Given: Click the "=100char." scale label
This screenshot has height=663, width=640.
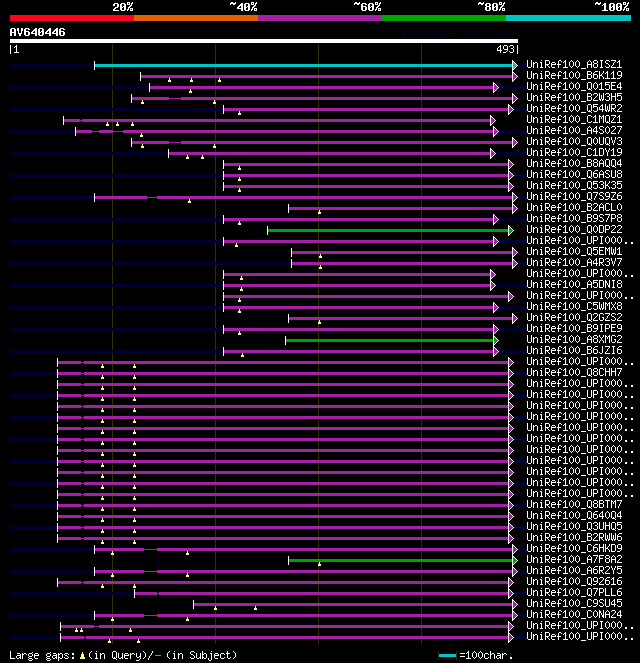Looking at the screenshot, I should pyautogui.click(x=487, y=655).
